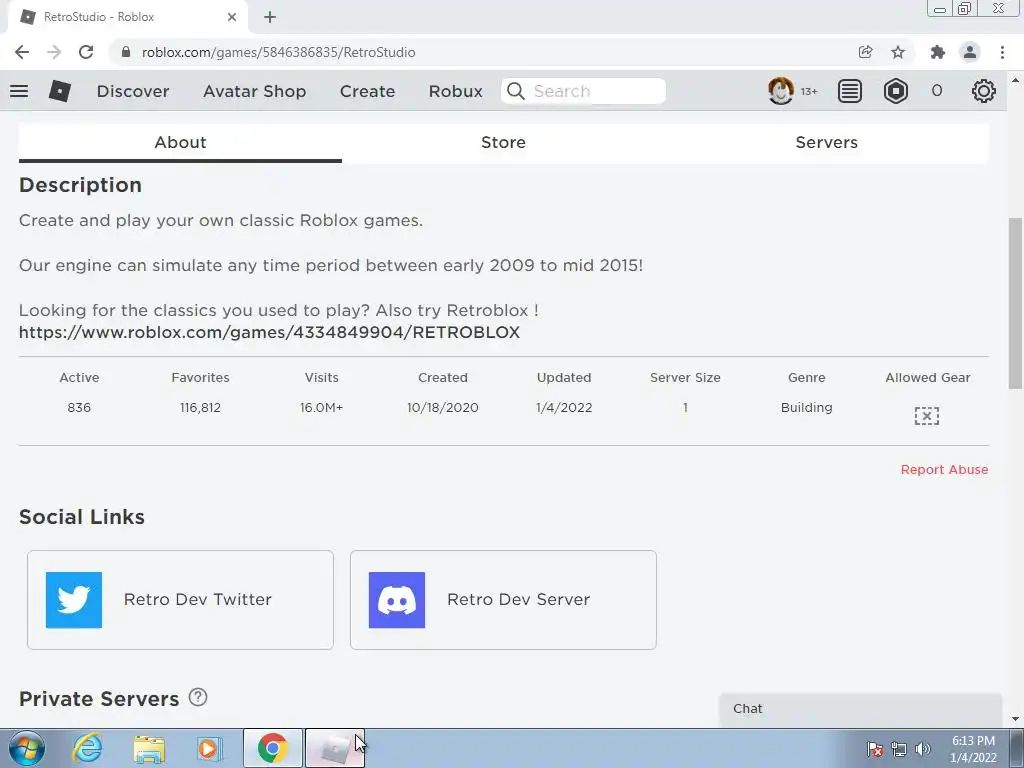Switch to the About tab
The image size is (1024, 768).
coord(180,142)
